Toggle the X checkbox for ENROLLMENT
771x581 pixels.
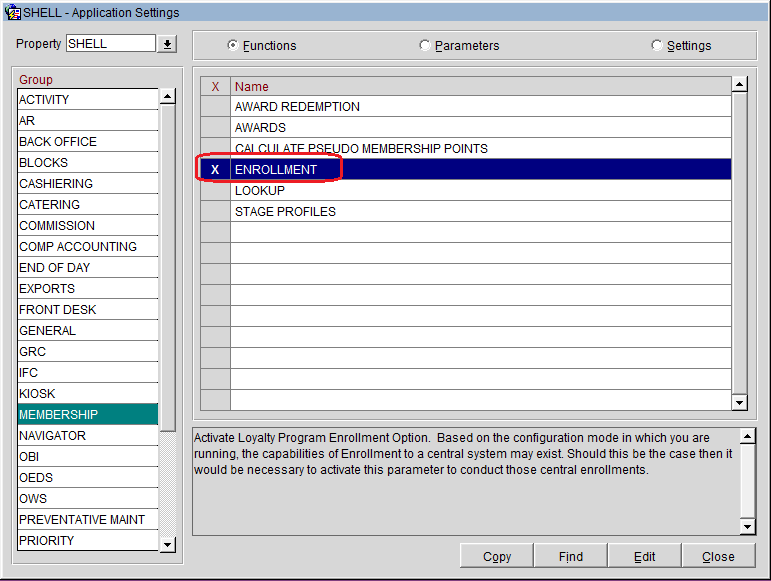(x=215, y=170)
